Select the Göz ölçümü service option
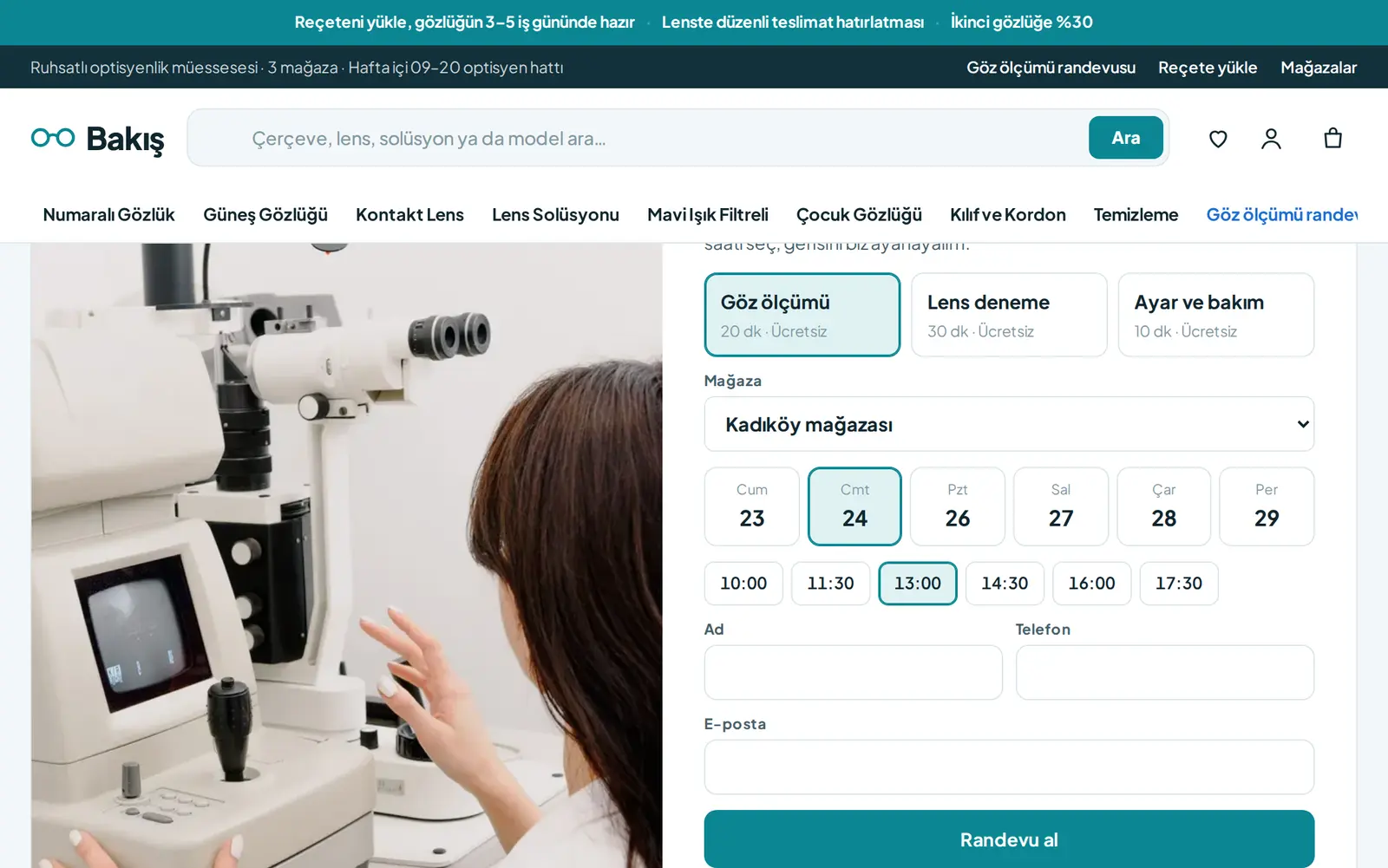The width and height of the screenshot is (1388, 868). (x=802, y=315)
